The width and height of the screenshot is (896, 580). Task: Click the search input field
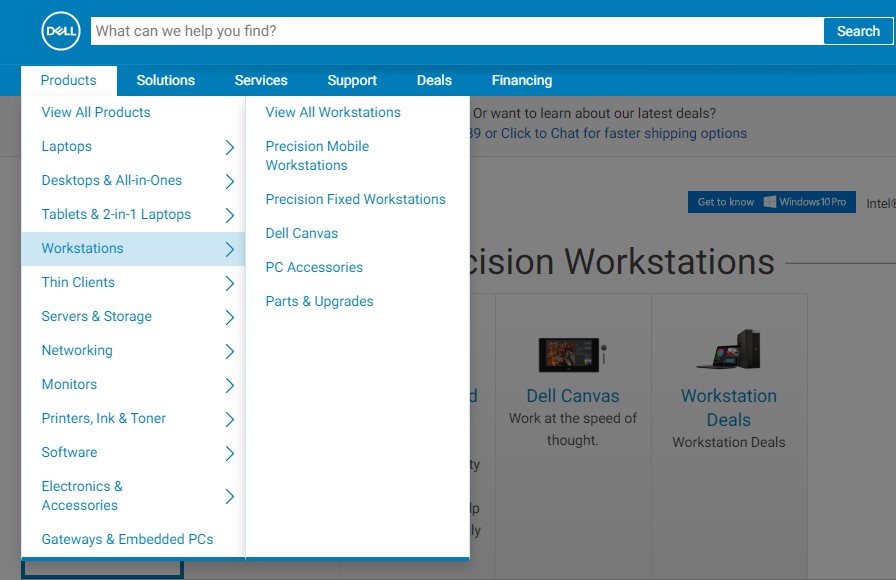click(x=457, y=31)
